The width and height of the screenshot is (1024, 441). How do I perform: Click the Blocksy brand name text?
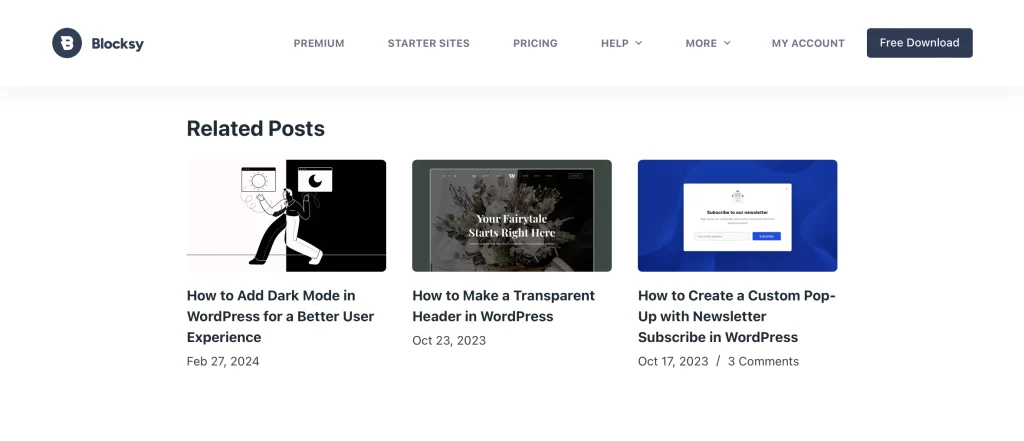tap(118, 44)
